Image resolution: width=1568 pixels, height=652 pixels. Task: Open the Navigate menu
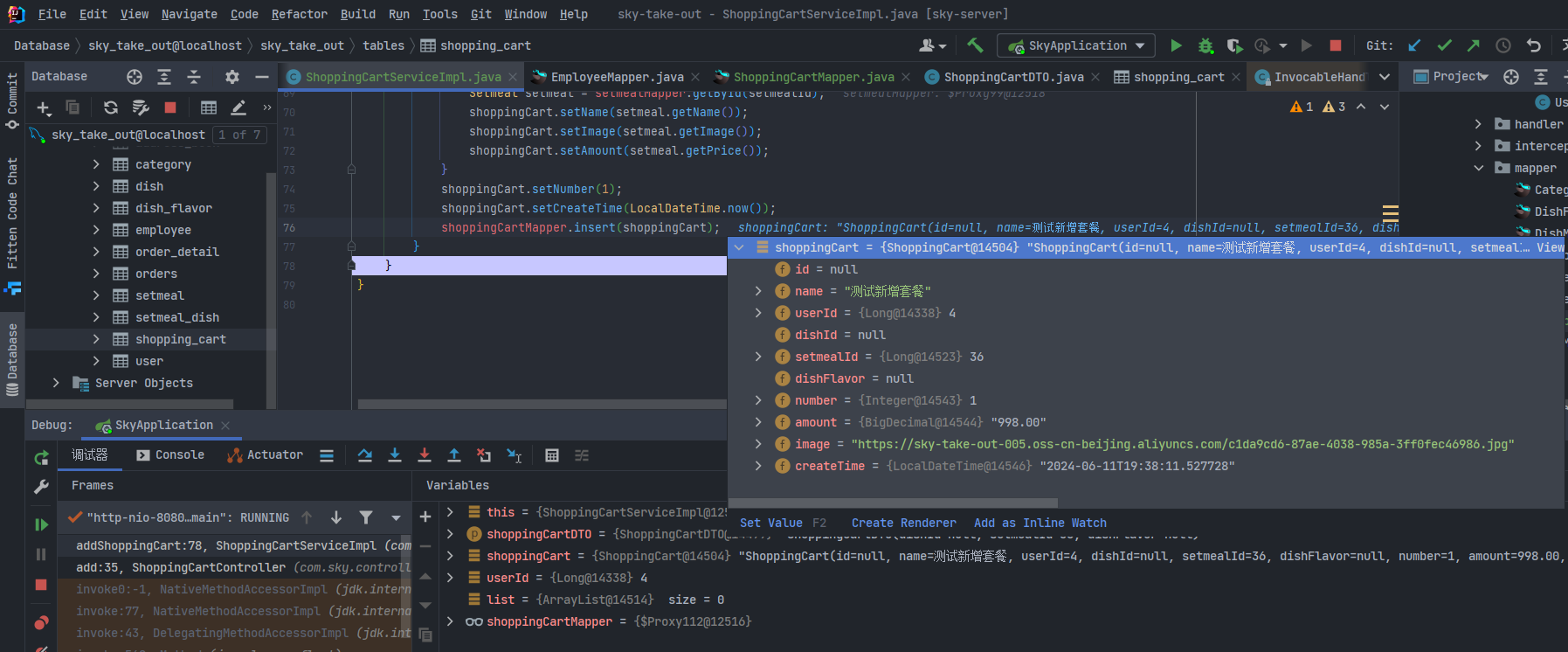pyautogui.click(x=190, y=14)
